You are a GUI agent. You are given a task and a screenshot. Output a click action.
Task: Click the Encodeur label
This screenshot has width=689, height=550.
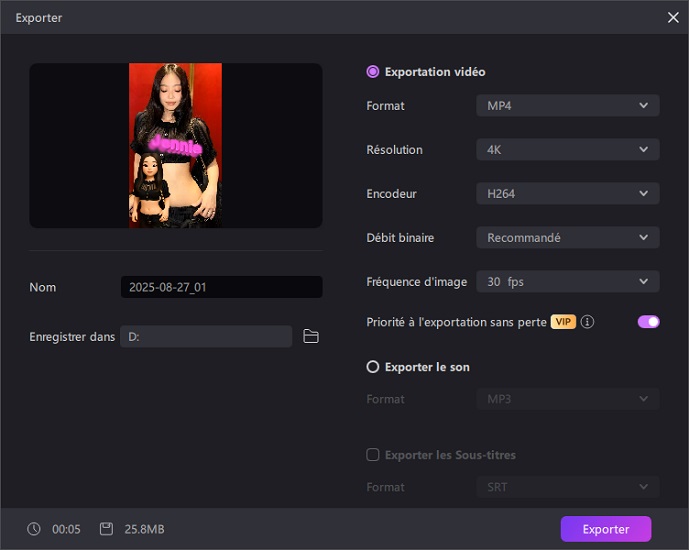[x=392, y=194]
